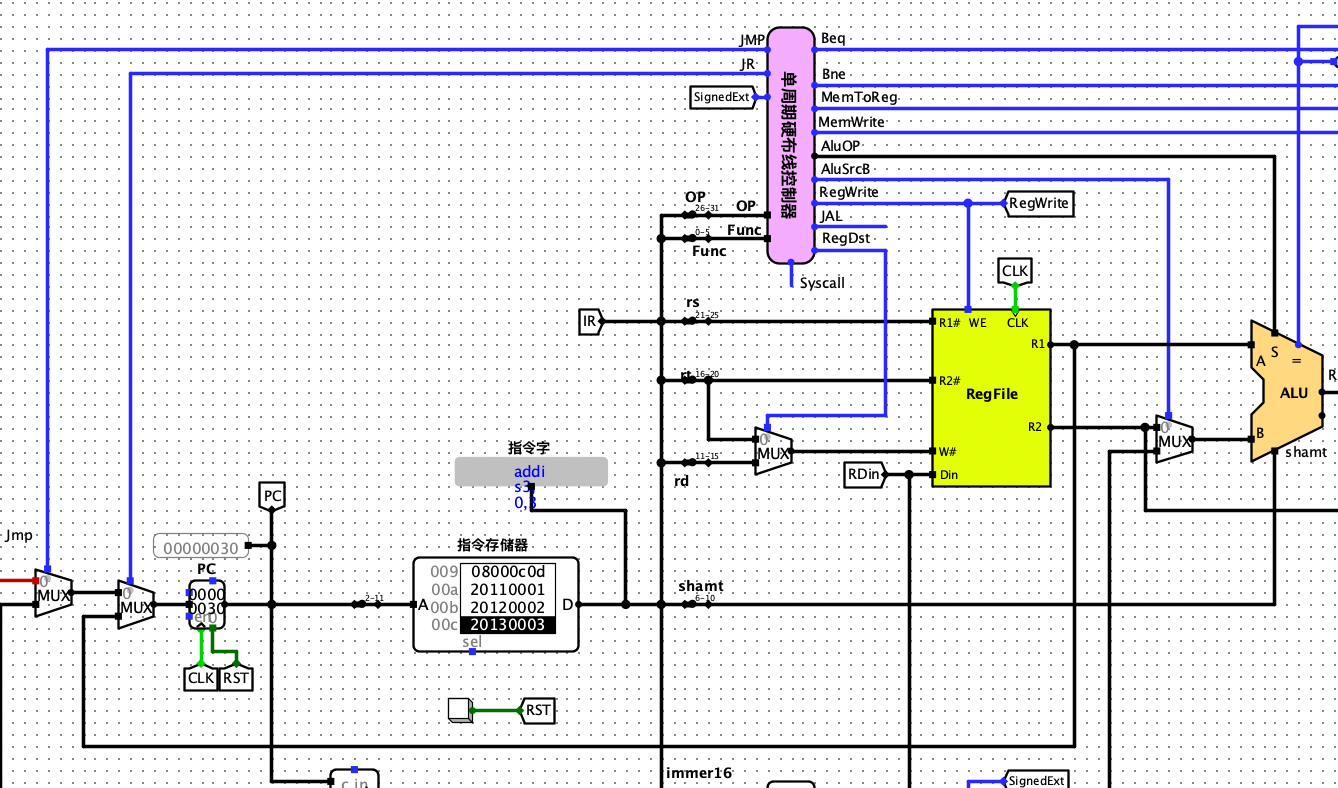Toggle the RST input pin box
This screenshot has width=1338, height=788.
(459, 711)
